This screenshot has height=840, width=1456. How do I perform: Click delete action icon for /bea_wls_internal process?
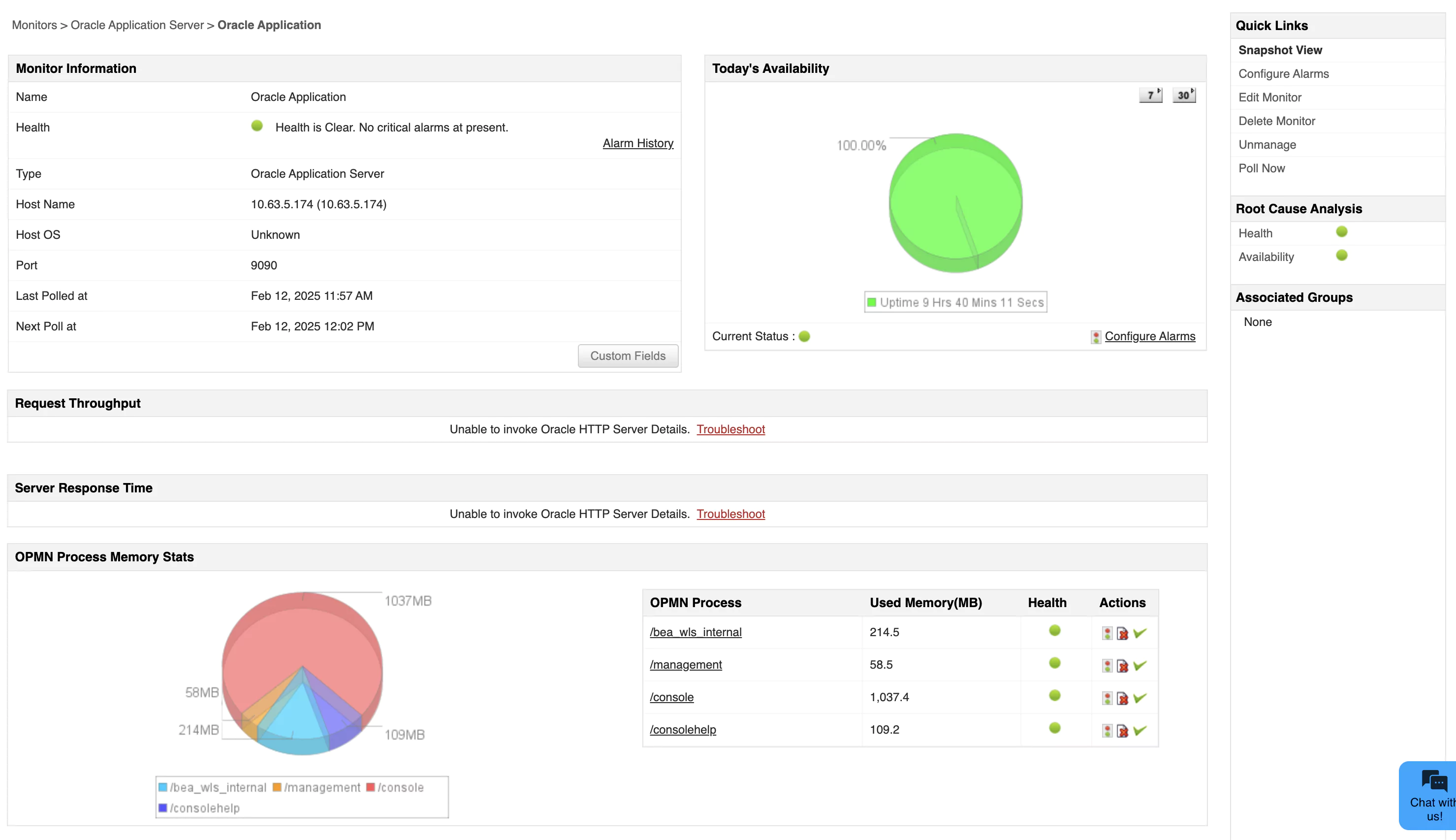1122,632
